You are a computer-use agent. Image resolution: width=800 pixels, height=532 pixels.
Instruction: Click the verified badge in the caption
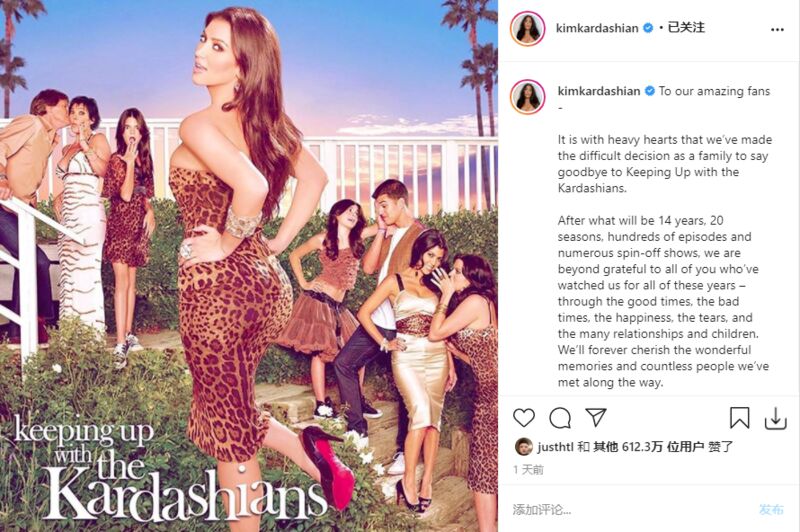(x=649, y=91)
